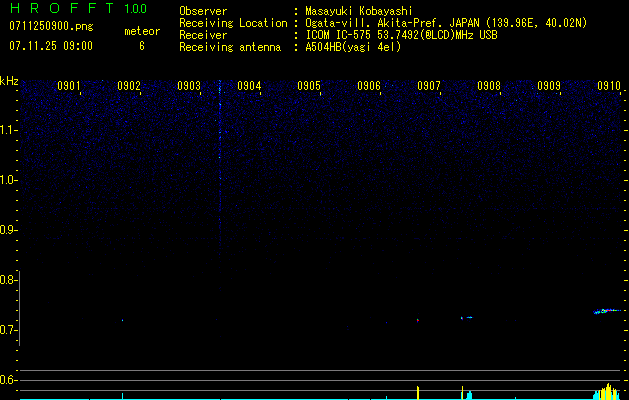Click the 0.8 frequency axis label
Viewport: 629px width, 400px height.
pos(8,280)
